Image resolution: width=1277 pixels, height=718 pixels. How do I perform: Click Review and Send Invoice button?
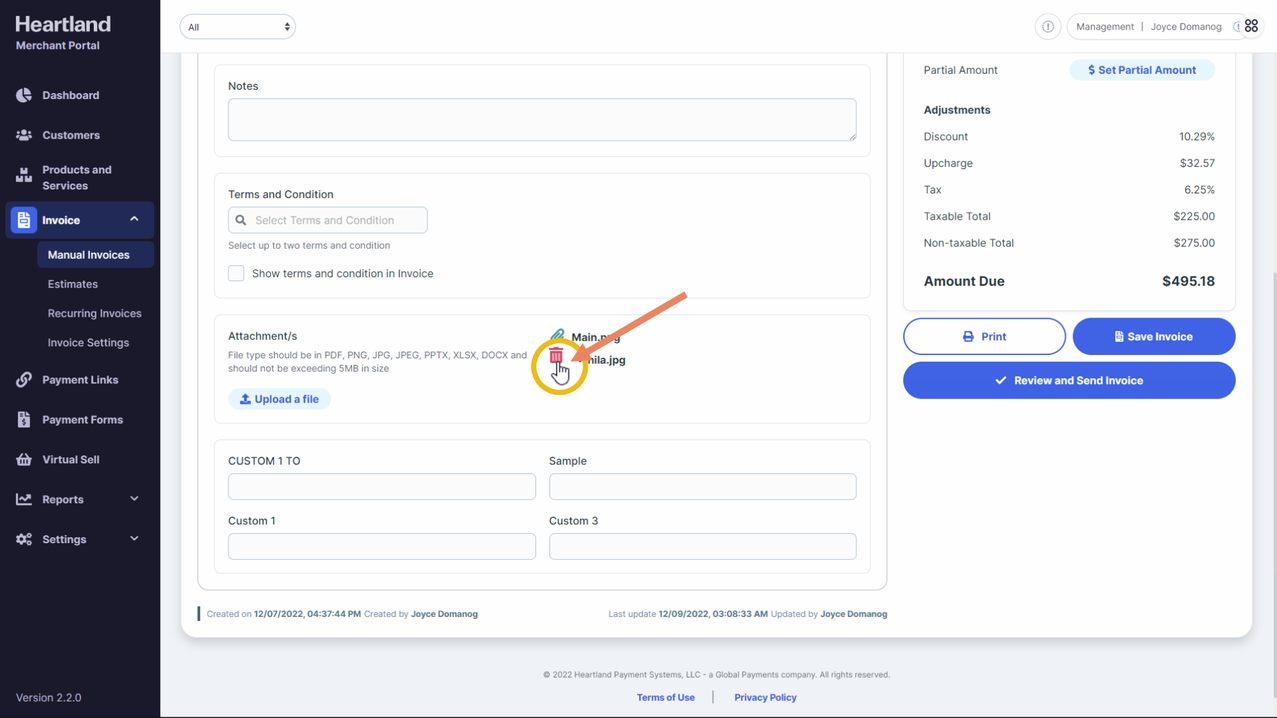pyautogui.click(x=1068, y=381)
